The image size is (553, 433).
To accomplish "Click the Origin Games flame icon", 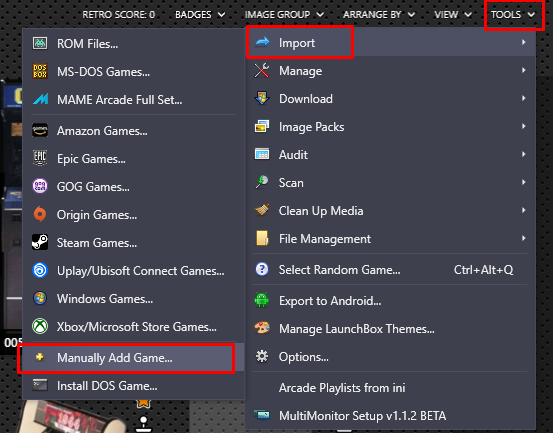I will click(40, 214).
